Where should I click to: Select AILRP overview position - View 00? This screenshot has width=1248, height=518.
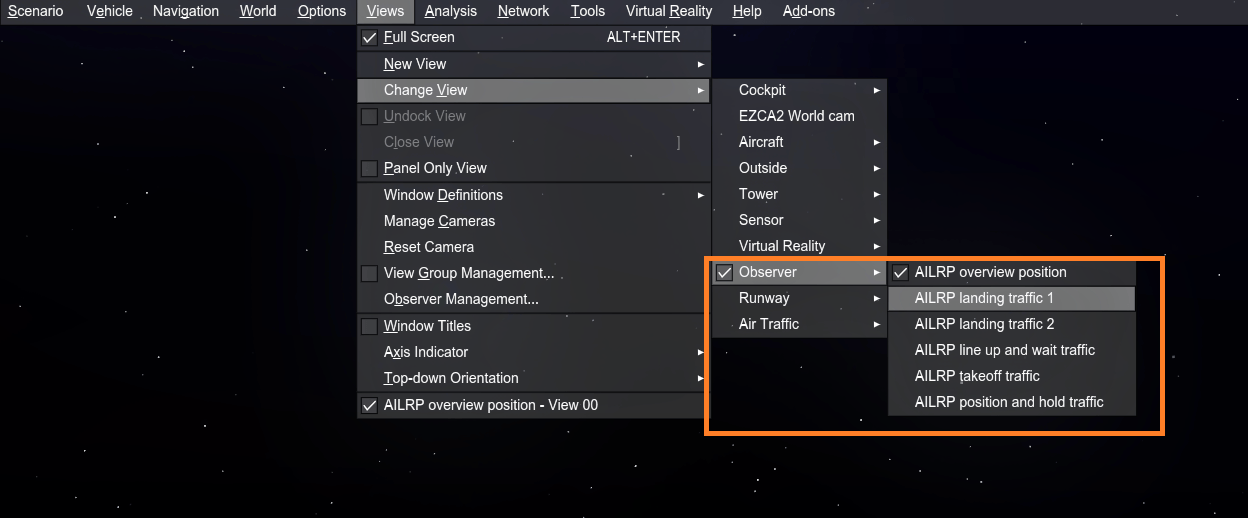[x=490, y=405]
